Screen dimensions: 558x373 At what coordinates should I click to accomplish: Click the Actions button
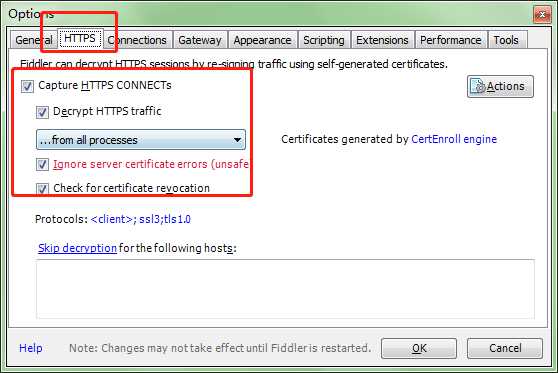point(500,86)
